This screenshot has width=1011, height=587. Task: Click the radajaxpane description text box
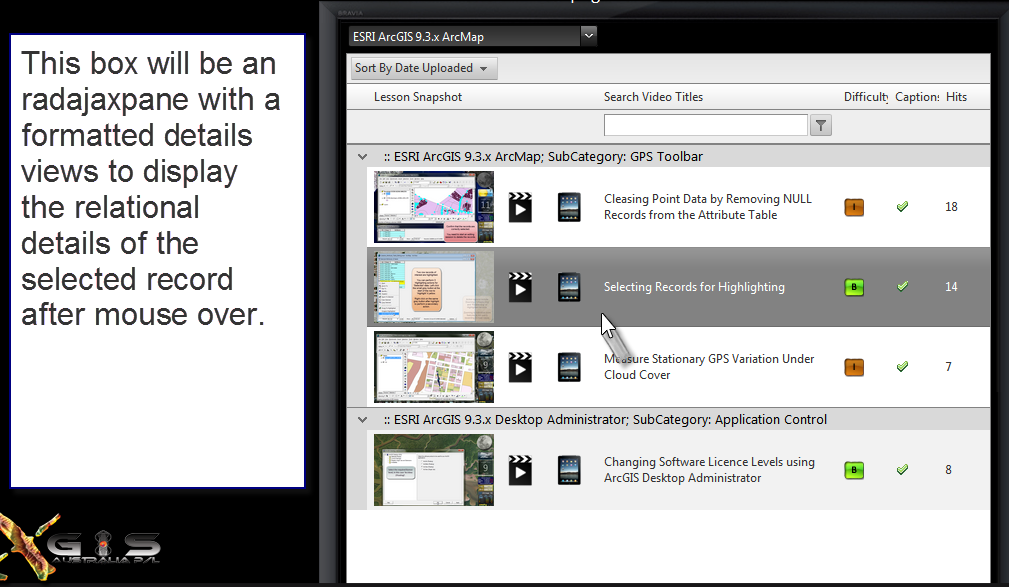[x=157, y=261]
